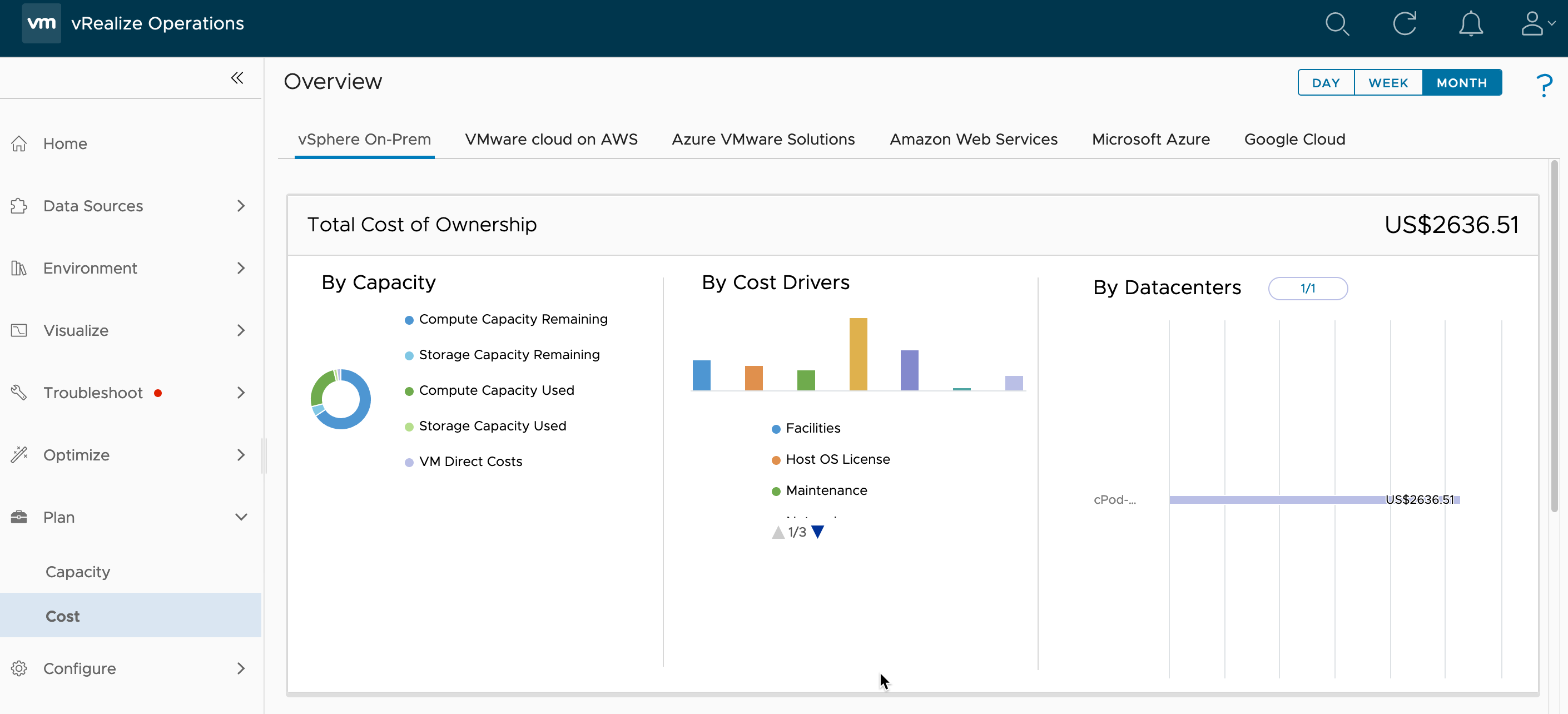
Task: Click the blue Facilities bar in chart
Action: coord(701,375)
